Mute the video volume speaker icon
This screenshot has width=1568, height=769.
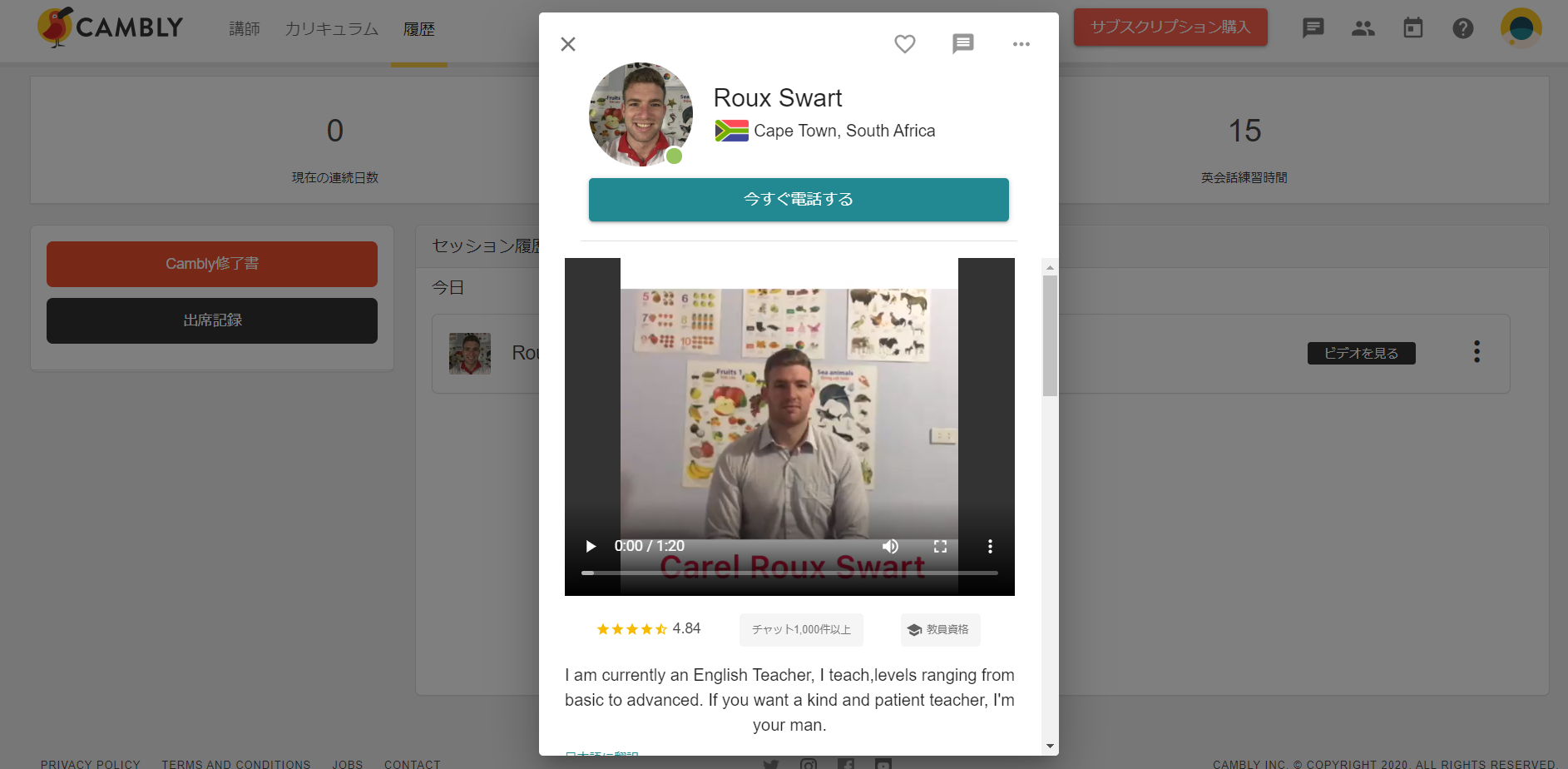click(890, 547)
